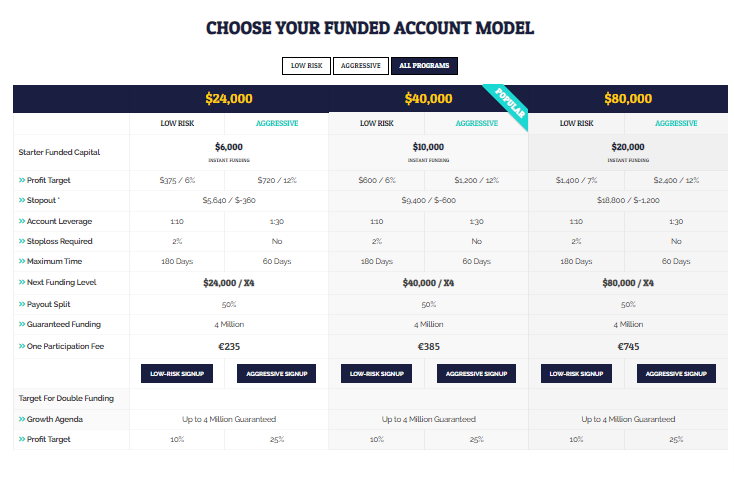This screenshot has height=481, width=734.
Task: Click Low-Risk Signup under $24,000
Action: [177, 373]
